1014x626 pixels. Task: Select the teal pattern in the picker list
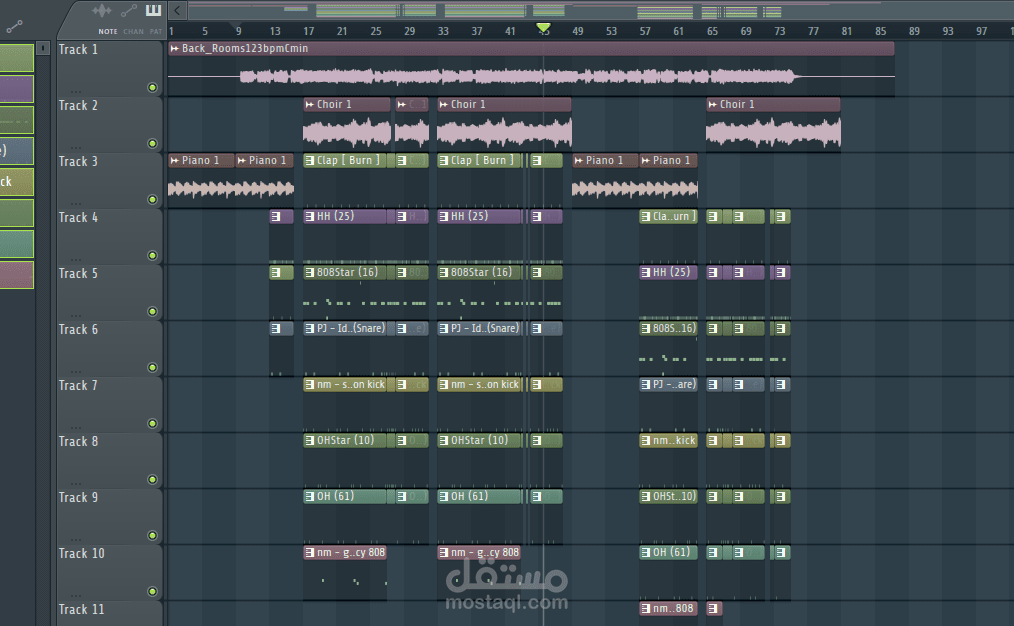pos(17,244)
